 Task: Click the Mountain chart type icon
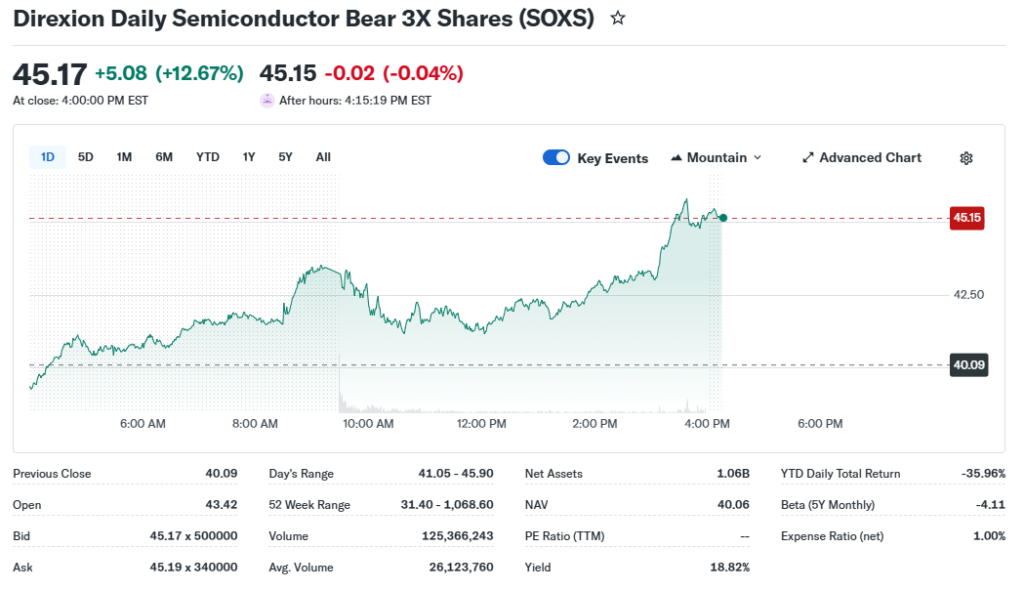(x=676, y=158)
